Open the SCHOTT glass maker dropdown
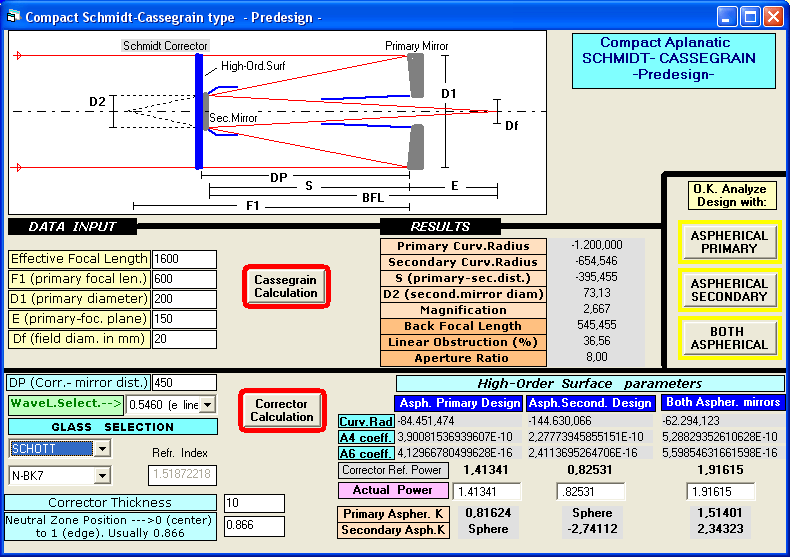Screen dimensions: 790x557 coord(102,448)
